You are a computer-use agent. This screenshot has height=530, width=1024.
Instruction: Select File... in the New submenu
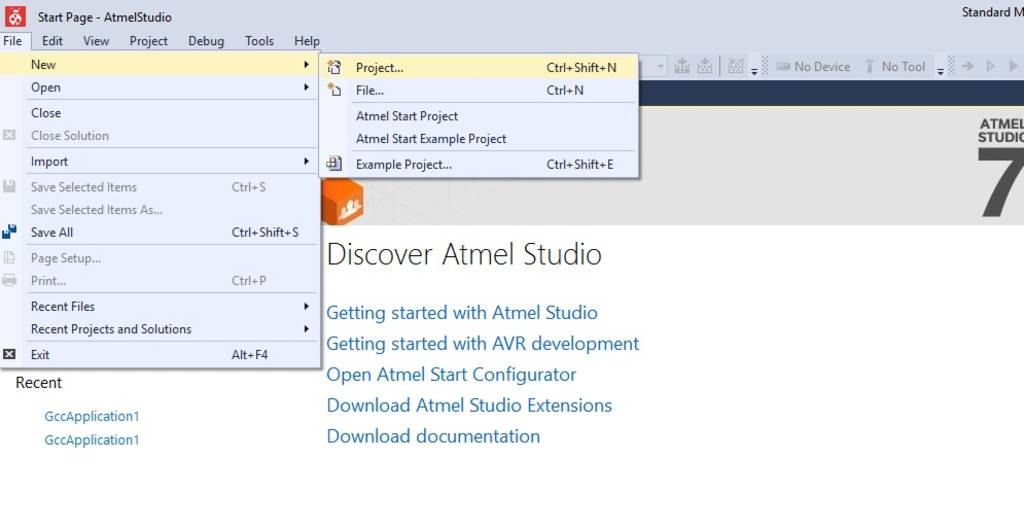(x=479, y=90)
